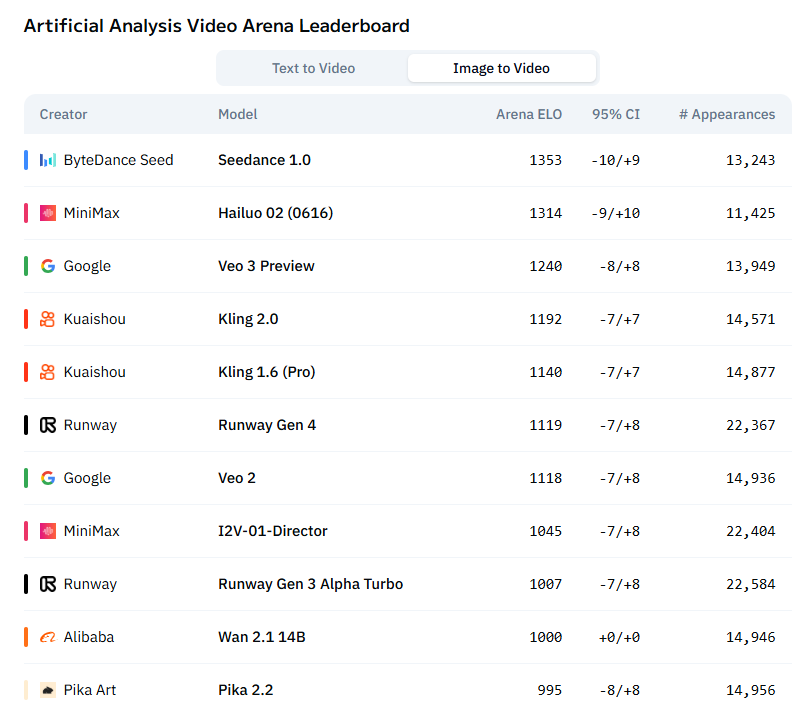Sort by the # Appearances column header
Image resolution: width=807 pixels, height=716 pixels.
click(x=727, y=114)
